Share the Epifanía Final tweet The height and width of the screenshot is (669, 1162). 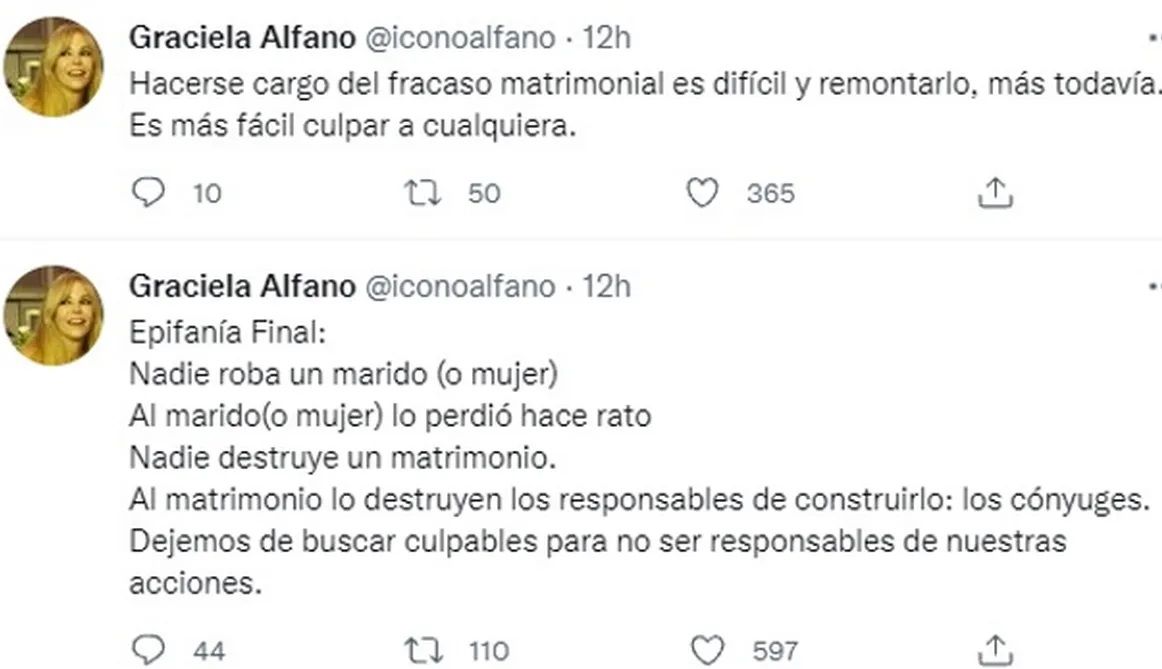coord(995,651)
